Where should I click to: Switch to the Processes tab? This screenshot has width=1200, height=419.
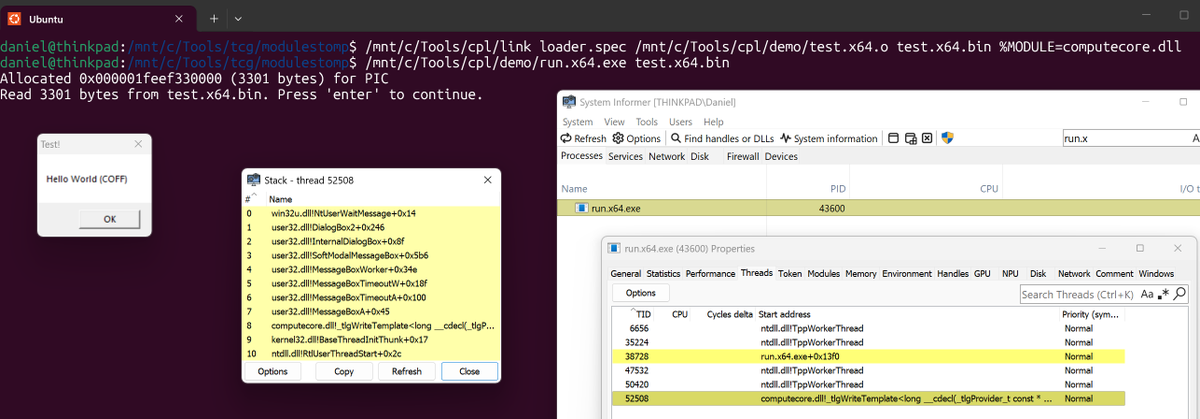pyautogui.click(x=583, y=156)
